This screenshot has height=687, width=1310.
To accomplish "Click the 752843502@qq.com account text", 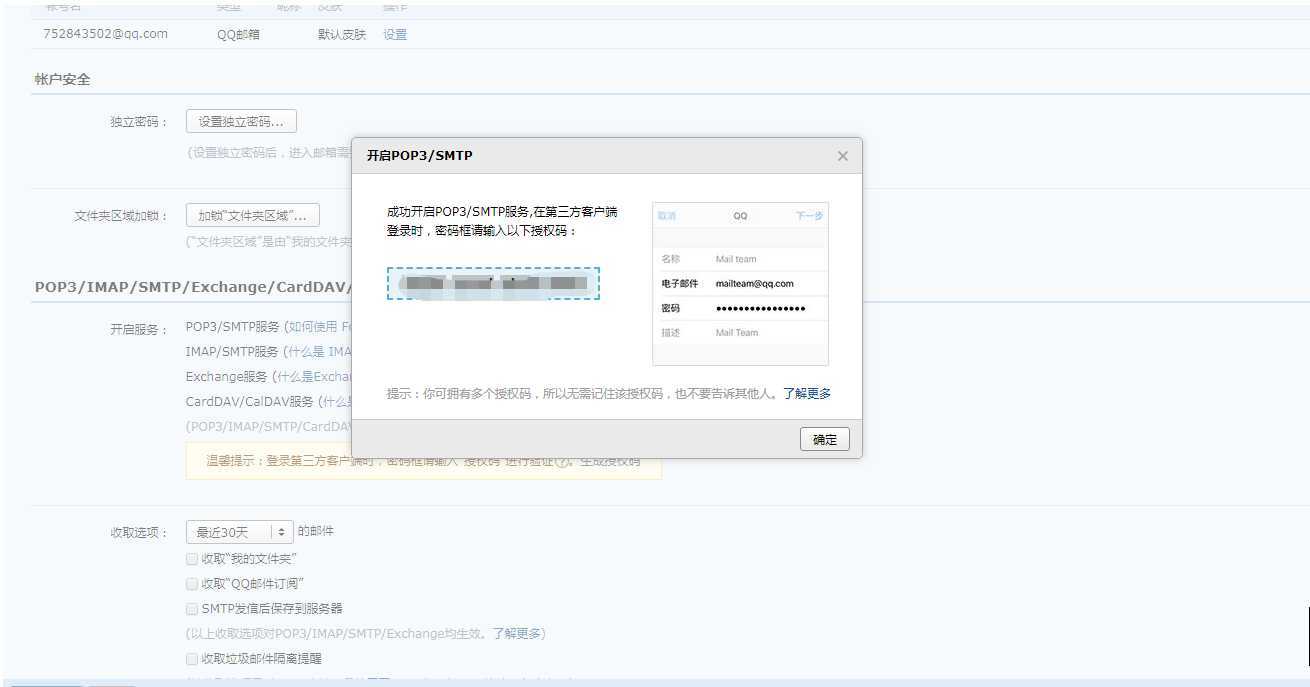I will (105, 34).
